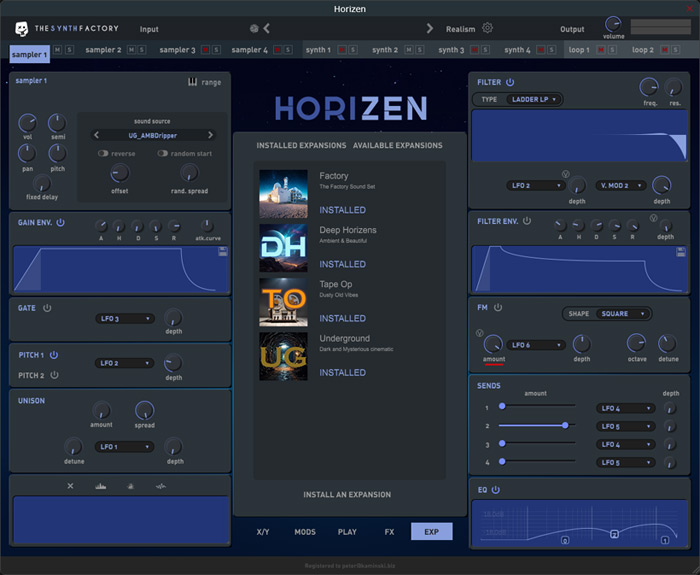Open the unison LFO 1 dropdown

point(125,446)
